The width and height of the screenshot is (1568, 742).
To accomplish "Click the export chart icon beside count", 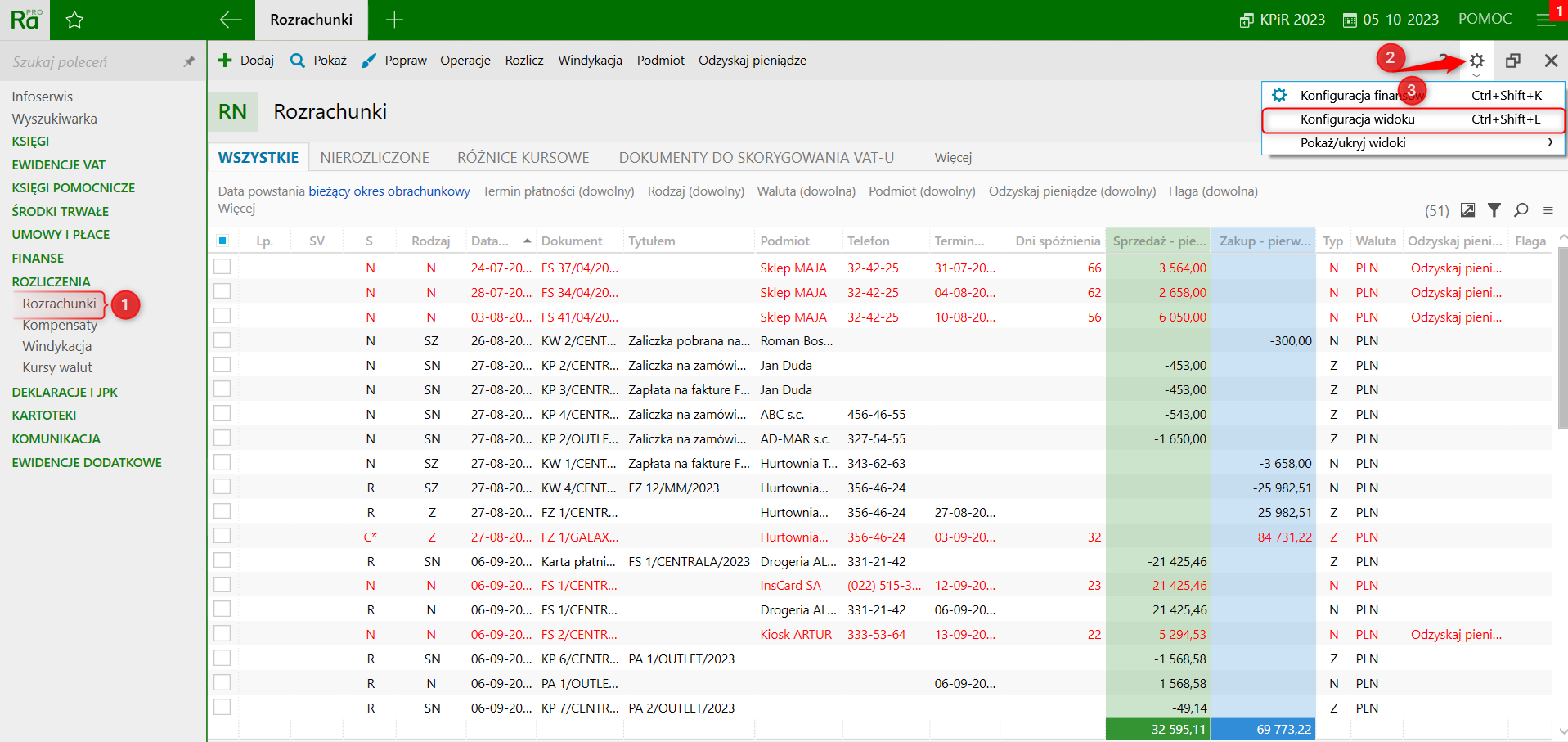I will (x=1468, y=210).
